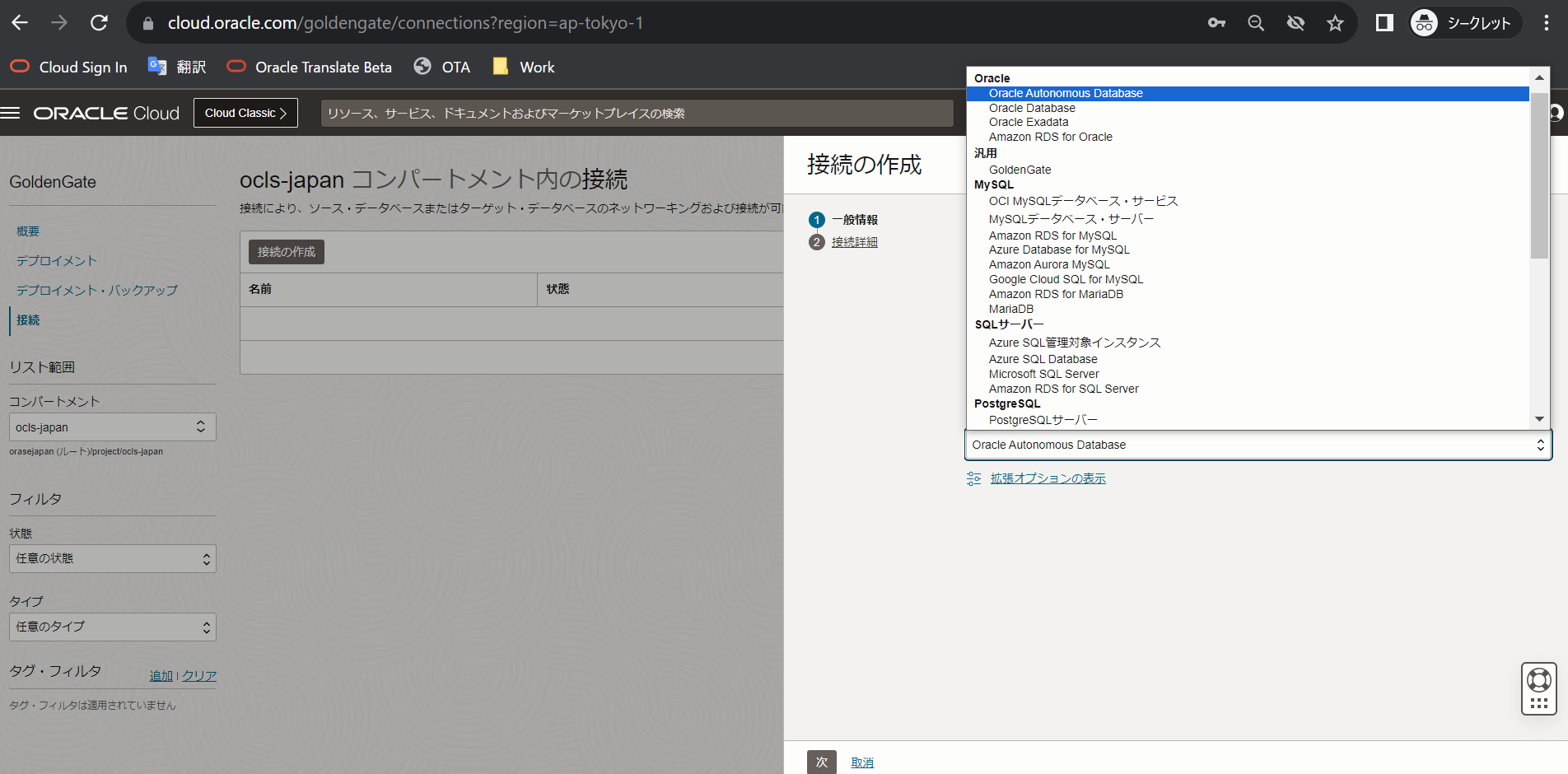Open the OTA bookmark
The image size is (1568, 774).
[442, 68]
